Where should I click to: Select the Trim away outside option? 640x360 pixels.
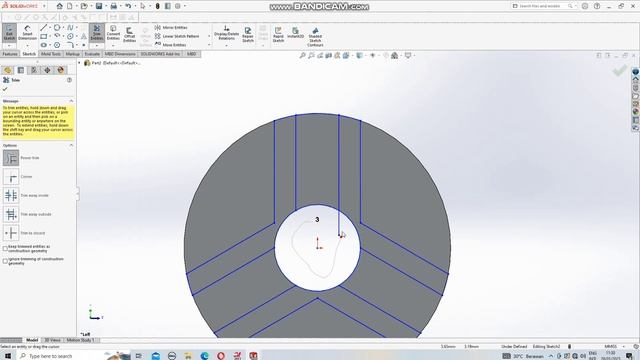11,214
